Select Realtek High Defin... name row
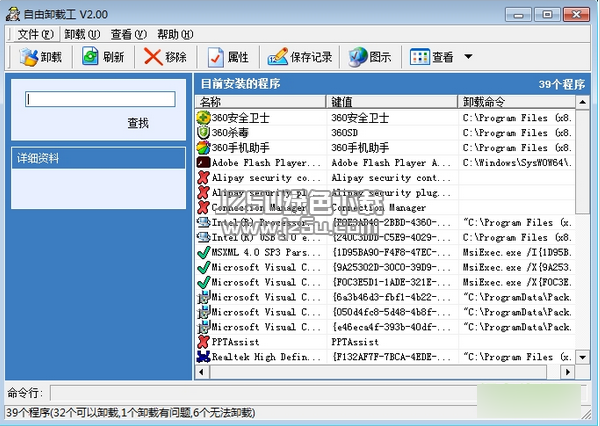 click(266, 357)
